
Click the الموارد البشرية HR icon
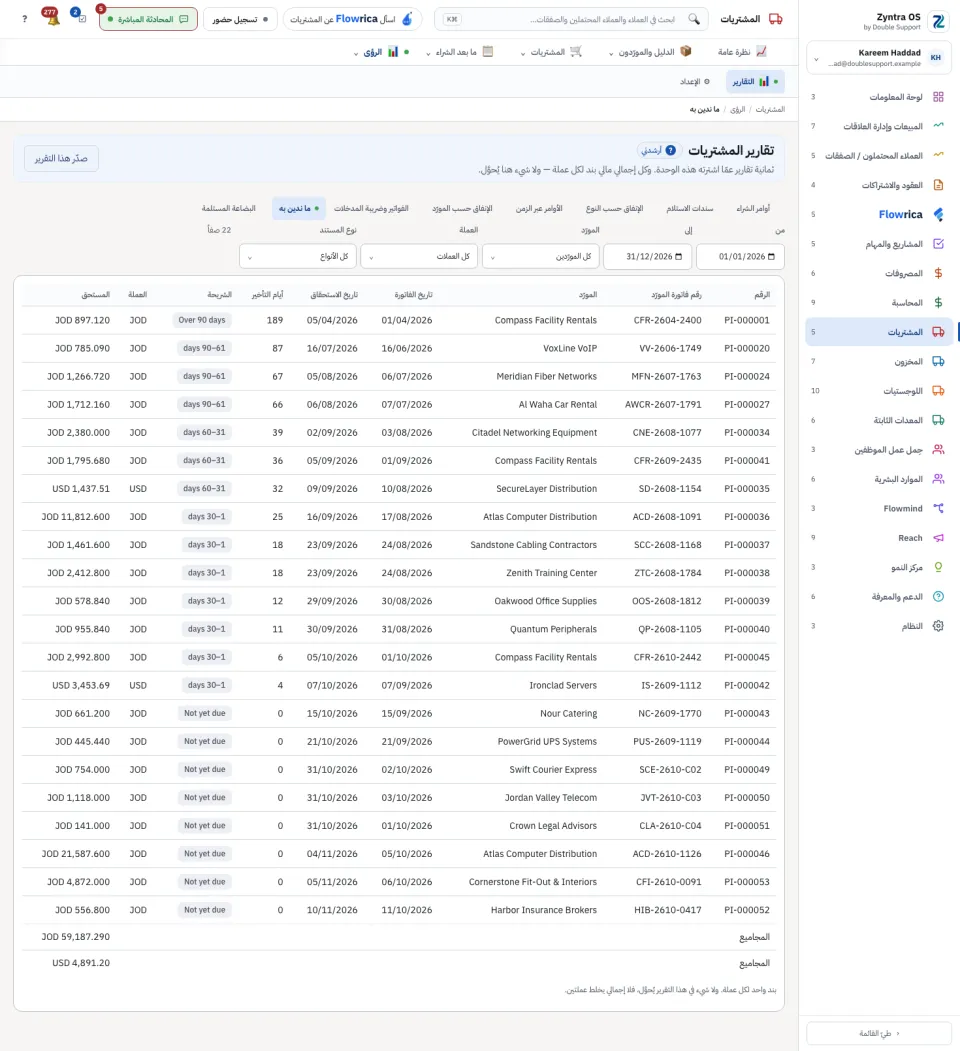[938, 479]
